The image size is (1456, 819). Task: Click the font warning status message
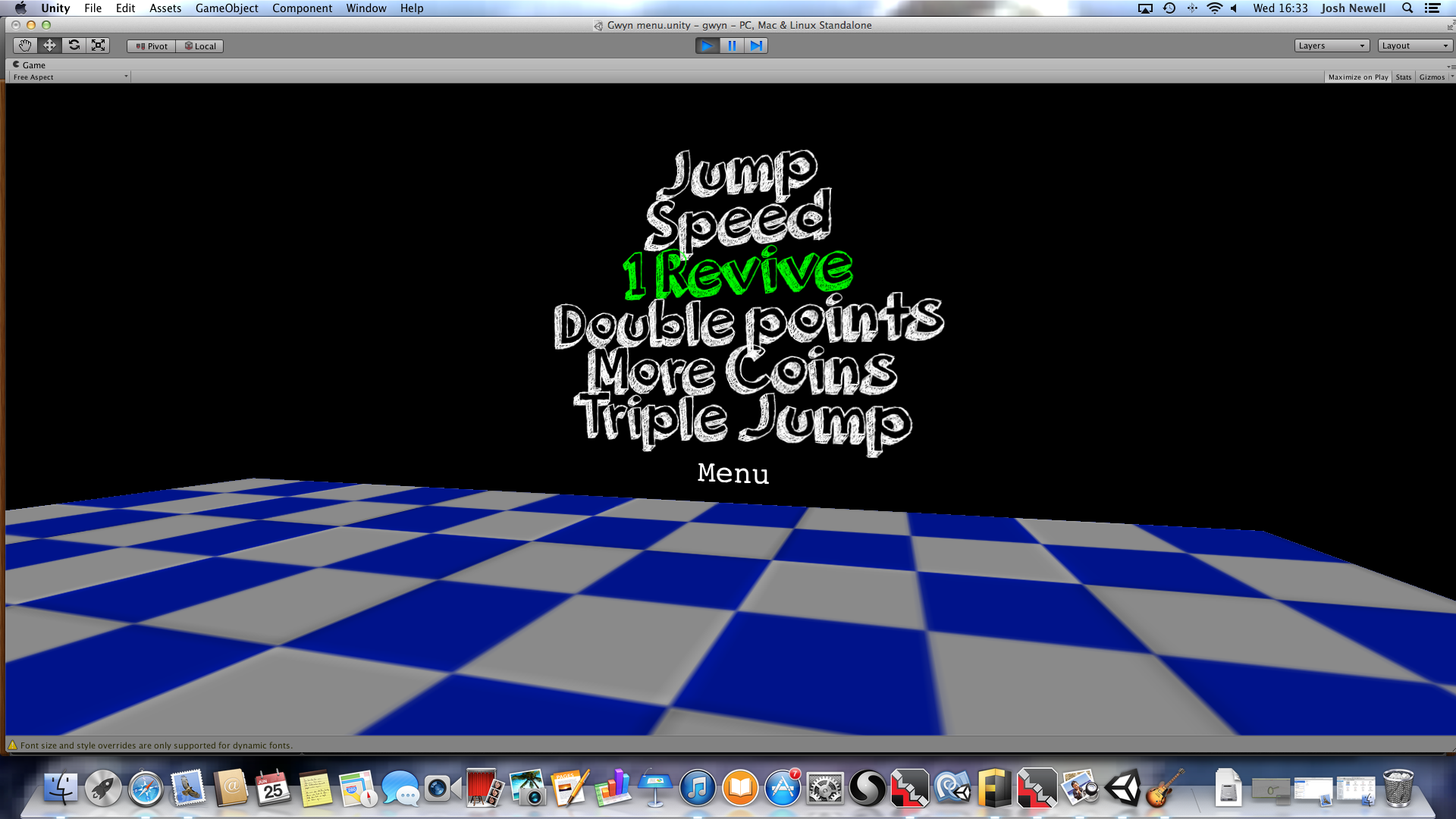(x=155, y=745)
